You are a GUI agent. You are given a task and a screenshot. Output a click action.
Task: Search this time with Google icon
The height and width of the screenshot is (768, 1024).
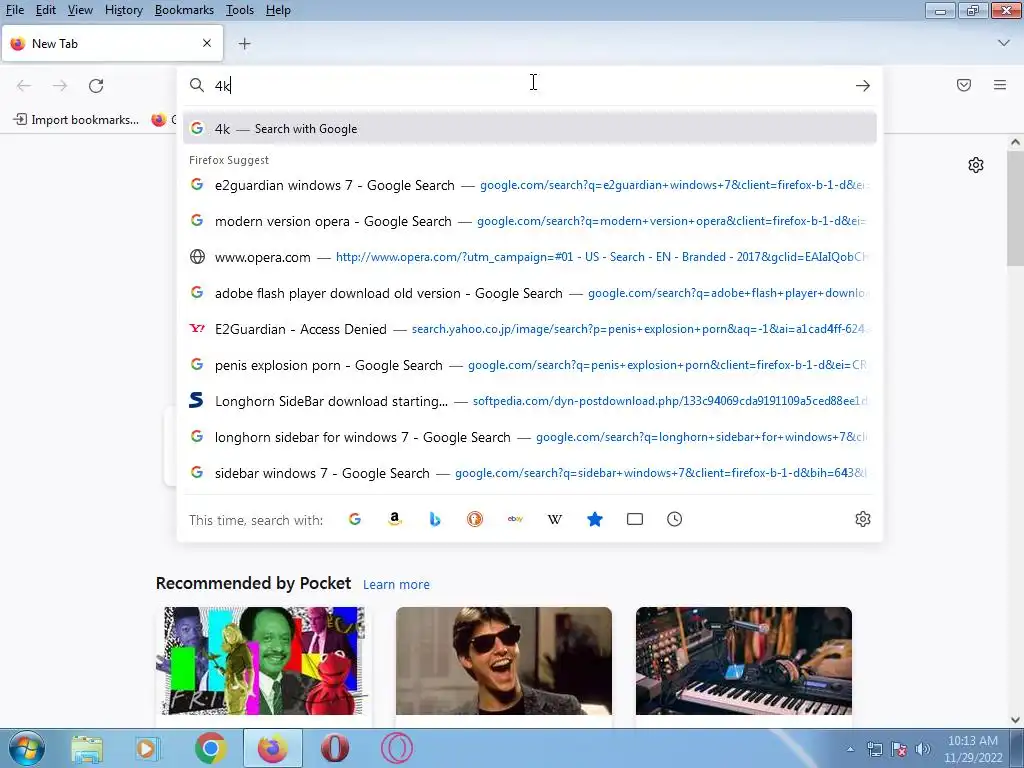point(355,519)
